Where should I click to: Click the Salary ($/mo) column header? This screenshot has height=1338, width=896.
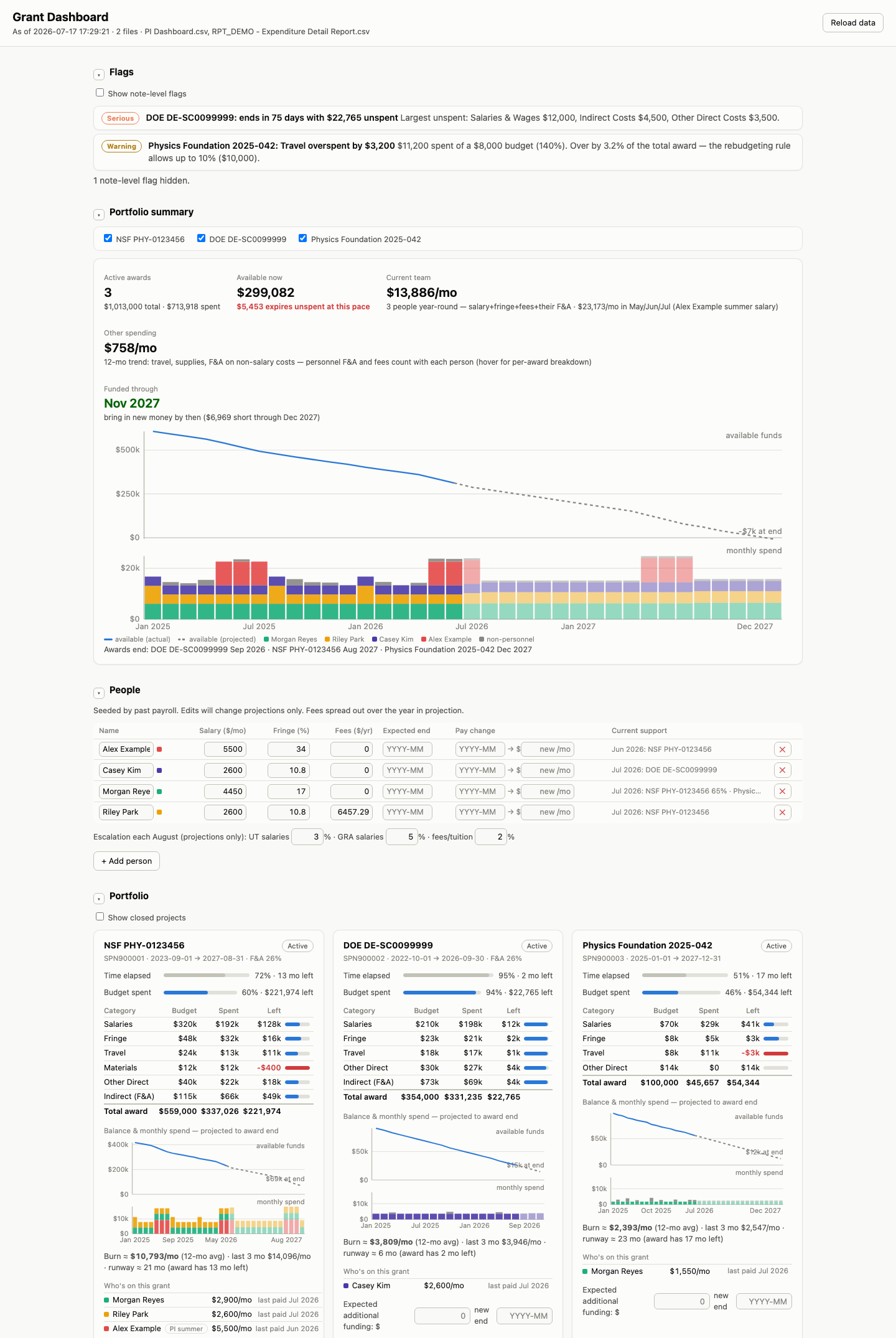(222, 731)
